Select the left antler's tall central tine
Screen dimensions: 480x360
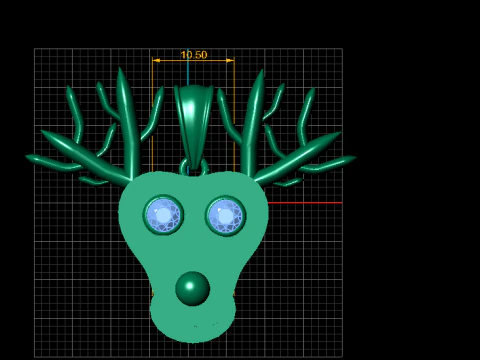coord(128,123)
